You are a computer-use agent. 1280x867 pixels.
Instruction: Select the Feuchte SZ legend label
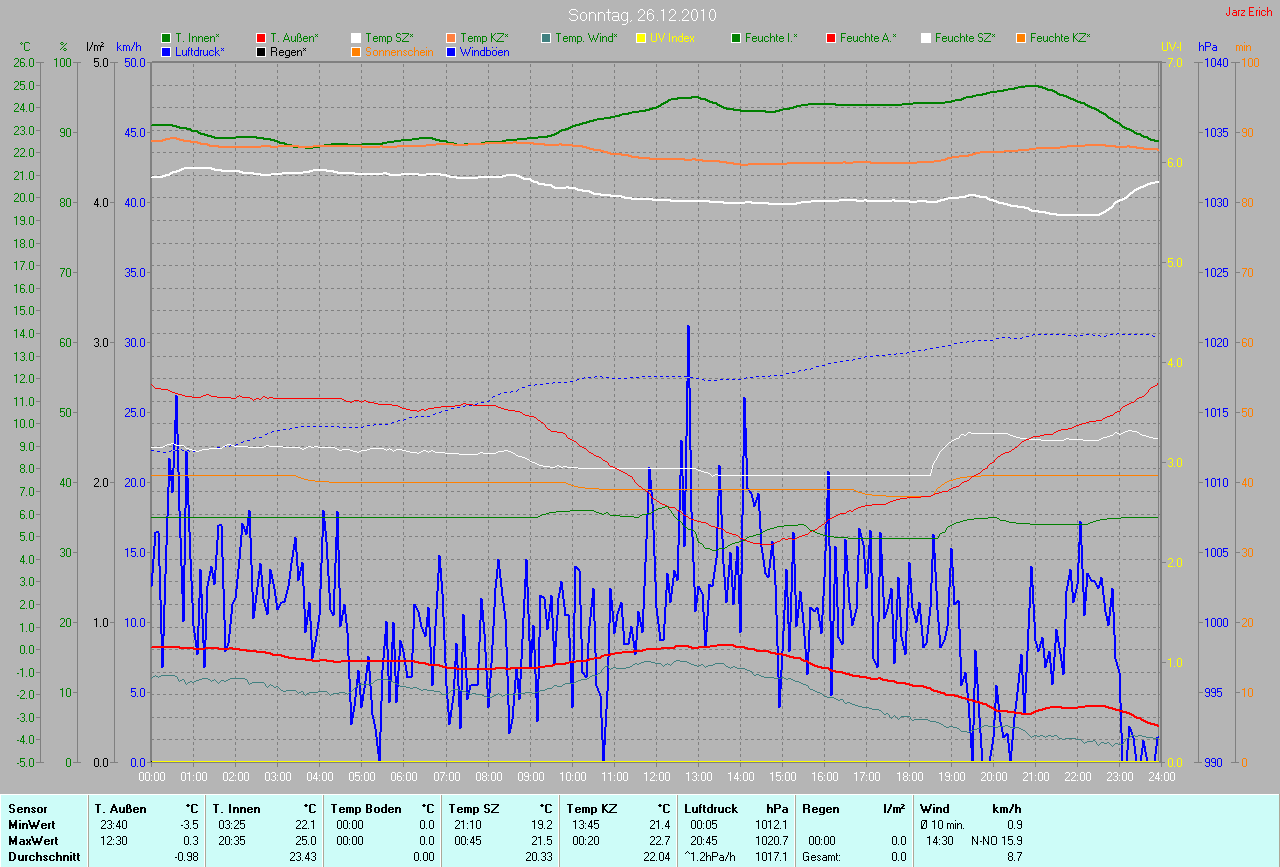point(966,38)
